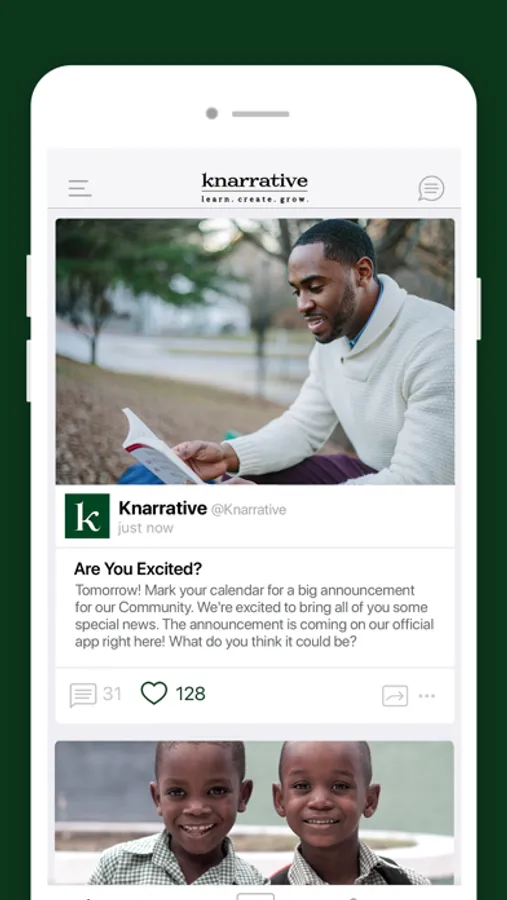Open the three-dot more options menu

[427, 696]
